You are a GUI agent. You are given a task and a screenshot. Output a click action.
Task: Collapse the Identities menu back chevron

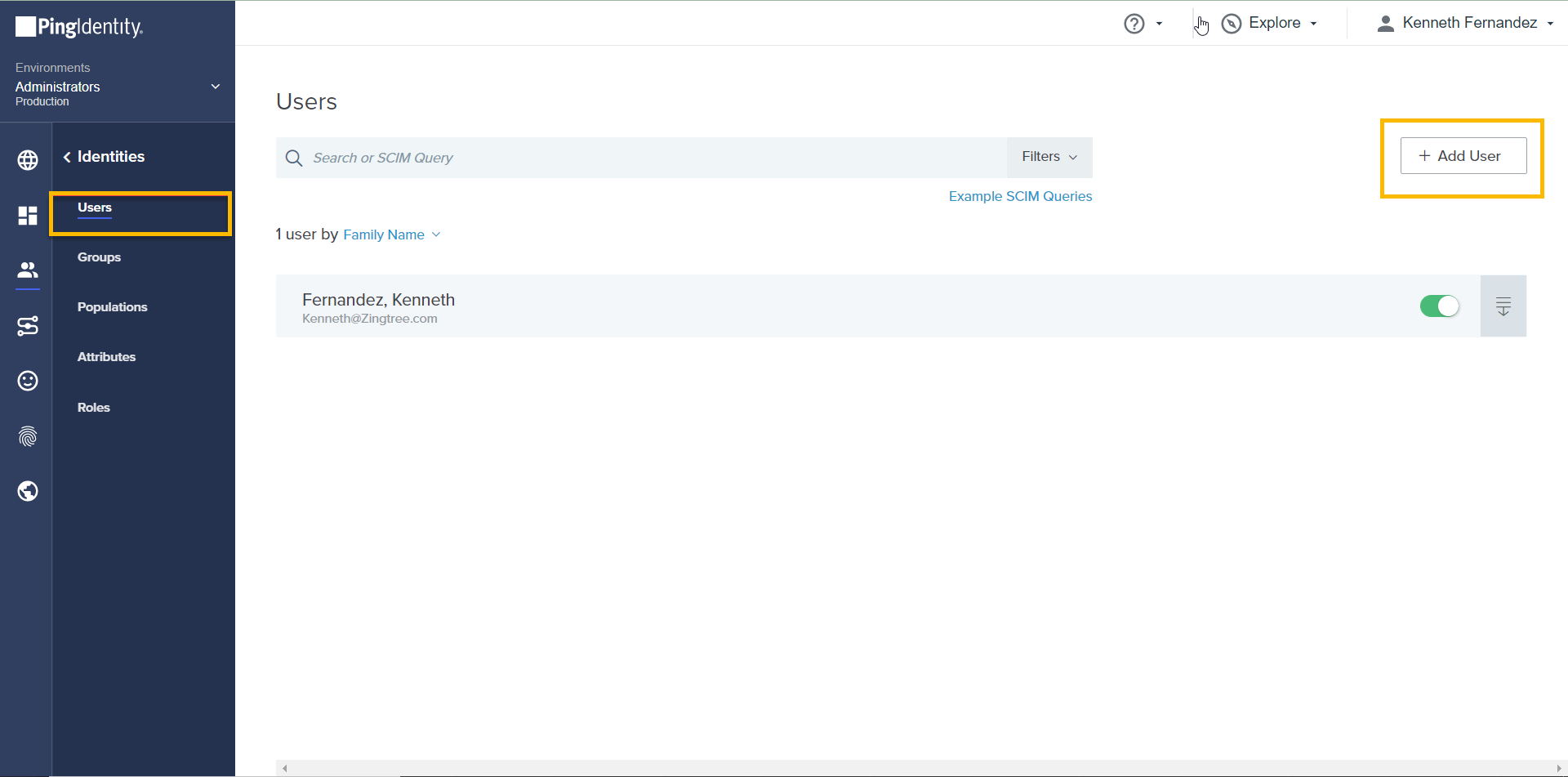pyautogui.click(x=67, y=157)
